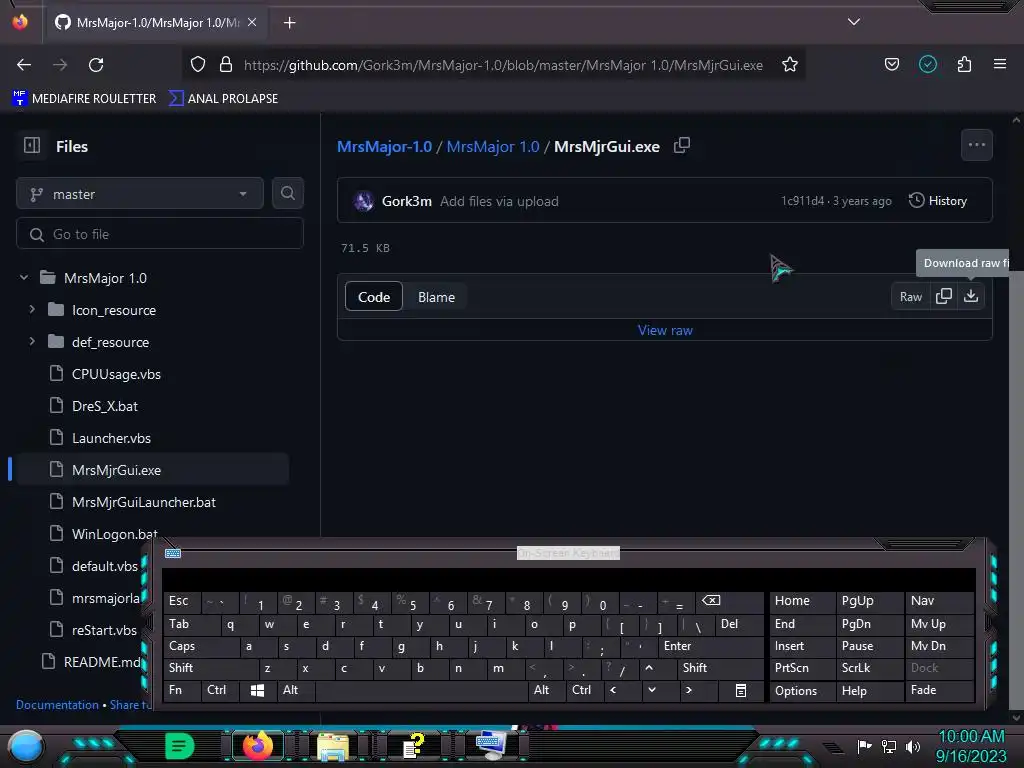Search the repository files
This screenshot has height=768, width=1024.
(x=288, y=193)
